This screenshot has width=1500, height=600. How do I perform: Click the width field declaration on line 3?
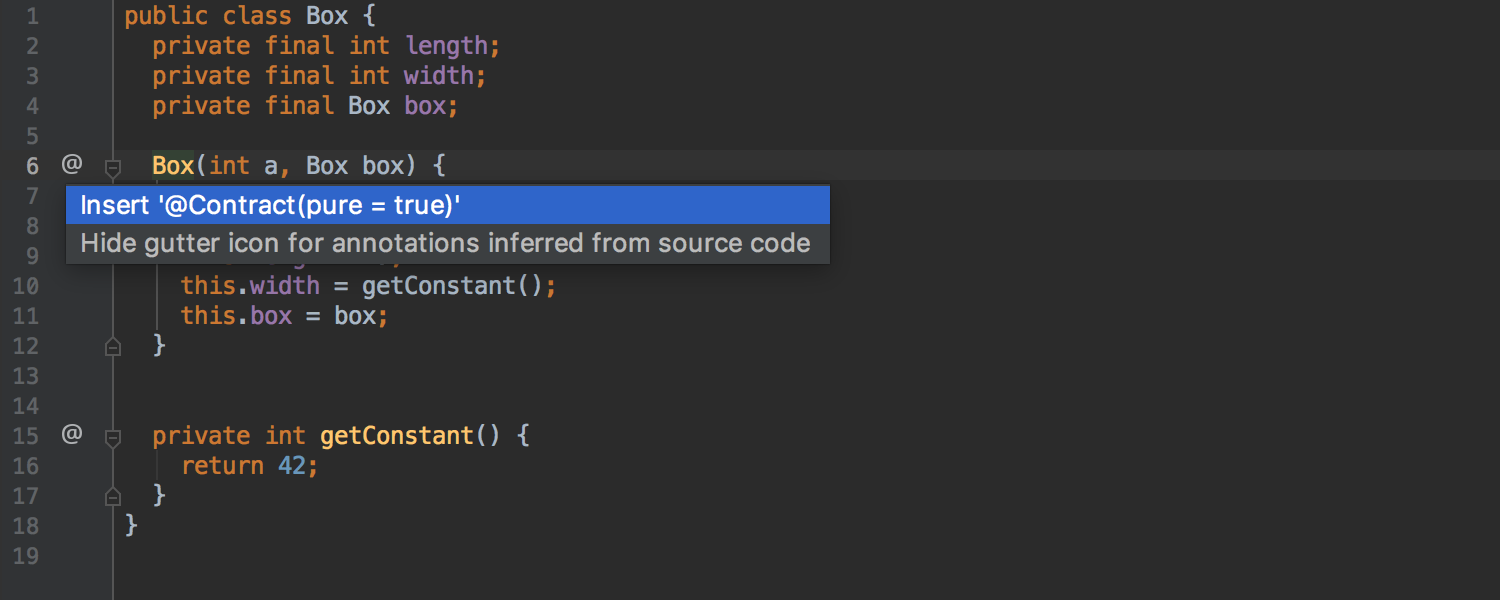tap(438, 75)
